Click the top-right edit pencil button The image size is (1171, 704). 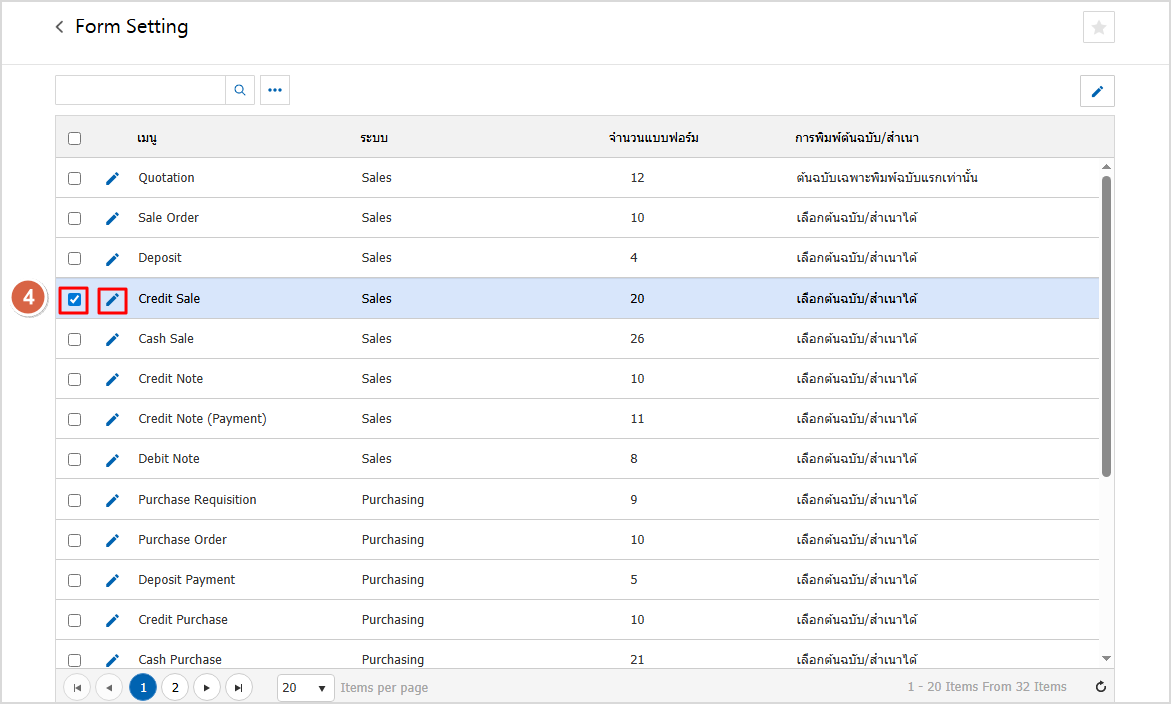[1097, 91]
